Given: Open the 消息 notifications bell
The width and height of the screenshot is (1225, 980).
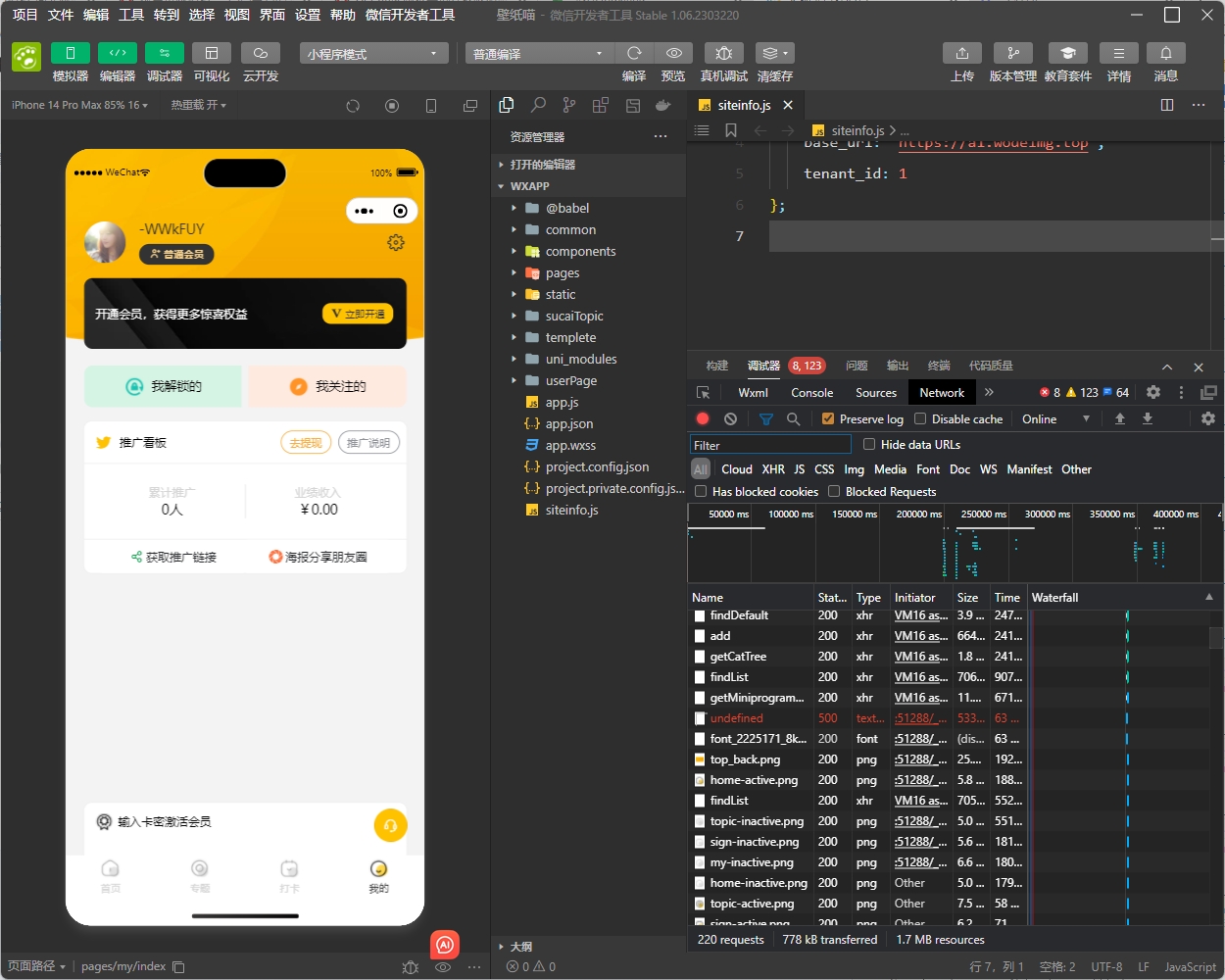Looking at the screenshot, I should [x=1166, y=53].
